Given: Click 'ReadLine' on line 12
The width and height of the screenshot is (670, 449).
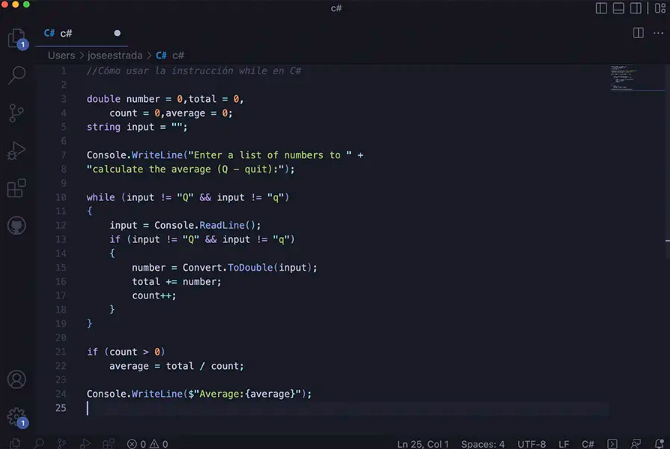Looking at the screenshot, I should pos(222,225).
